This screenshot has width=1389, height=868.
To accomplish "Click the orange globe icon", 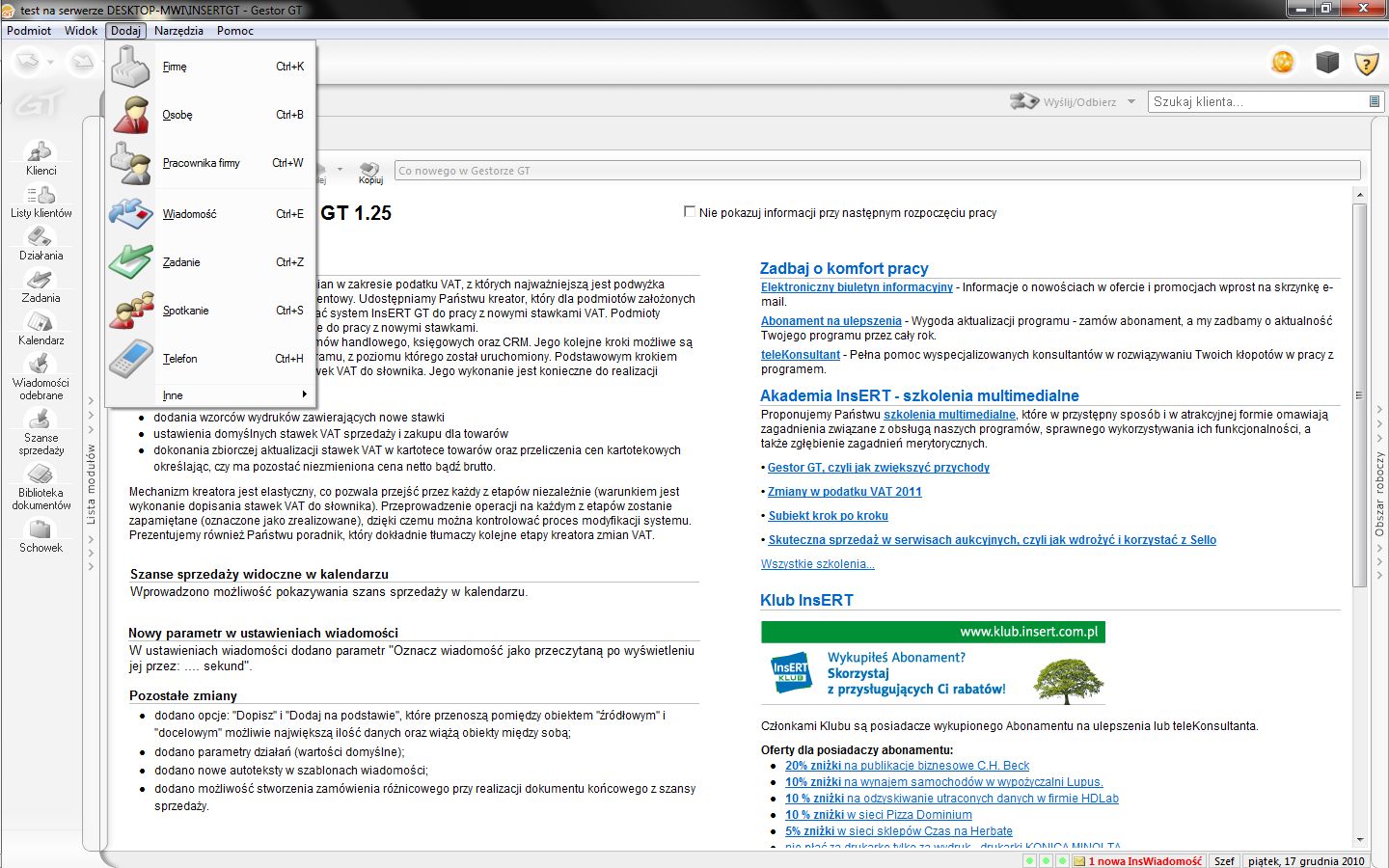I will [x=1283, y=63].
